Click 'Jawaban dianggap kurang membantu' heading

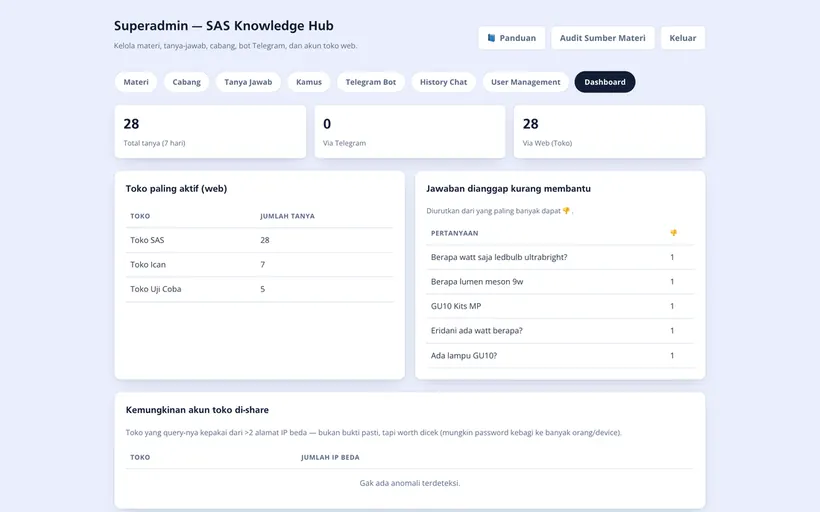point(508,189)
